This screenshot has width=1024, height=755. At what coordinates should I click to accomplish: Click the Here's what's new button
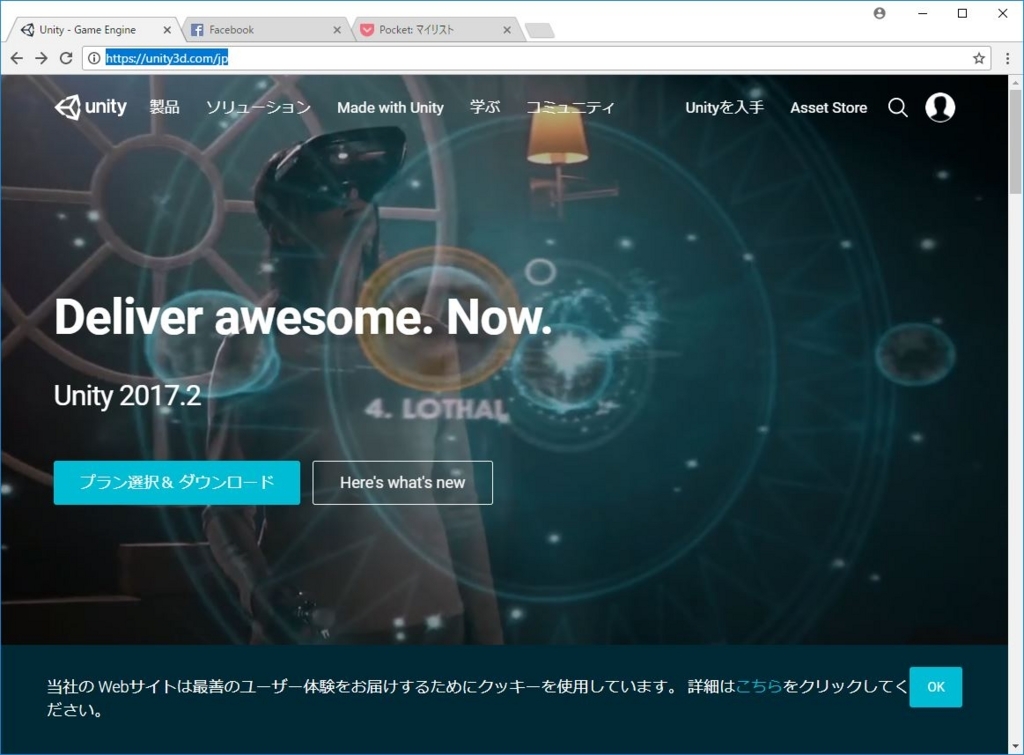402,482
